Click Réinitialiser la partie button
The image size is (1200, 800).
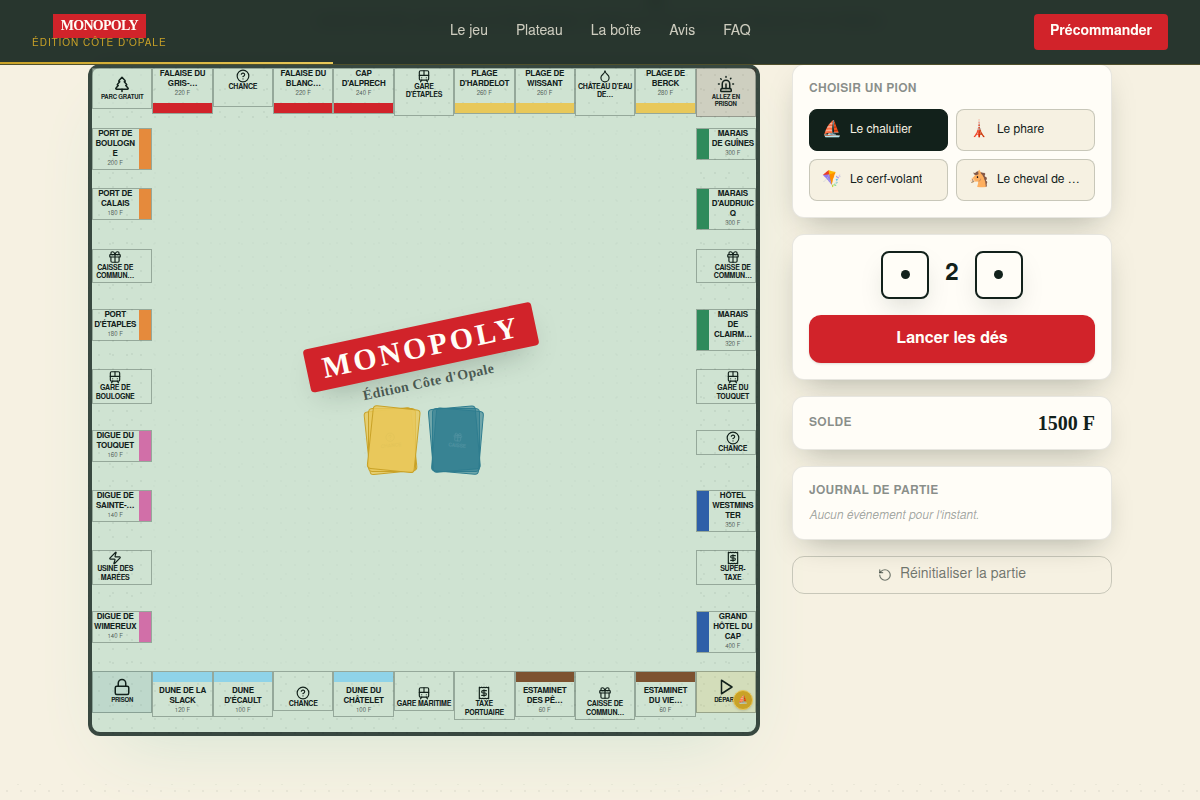click(x=952, y=575)
